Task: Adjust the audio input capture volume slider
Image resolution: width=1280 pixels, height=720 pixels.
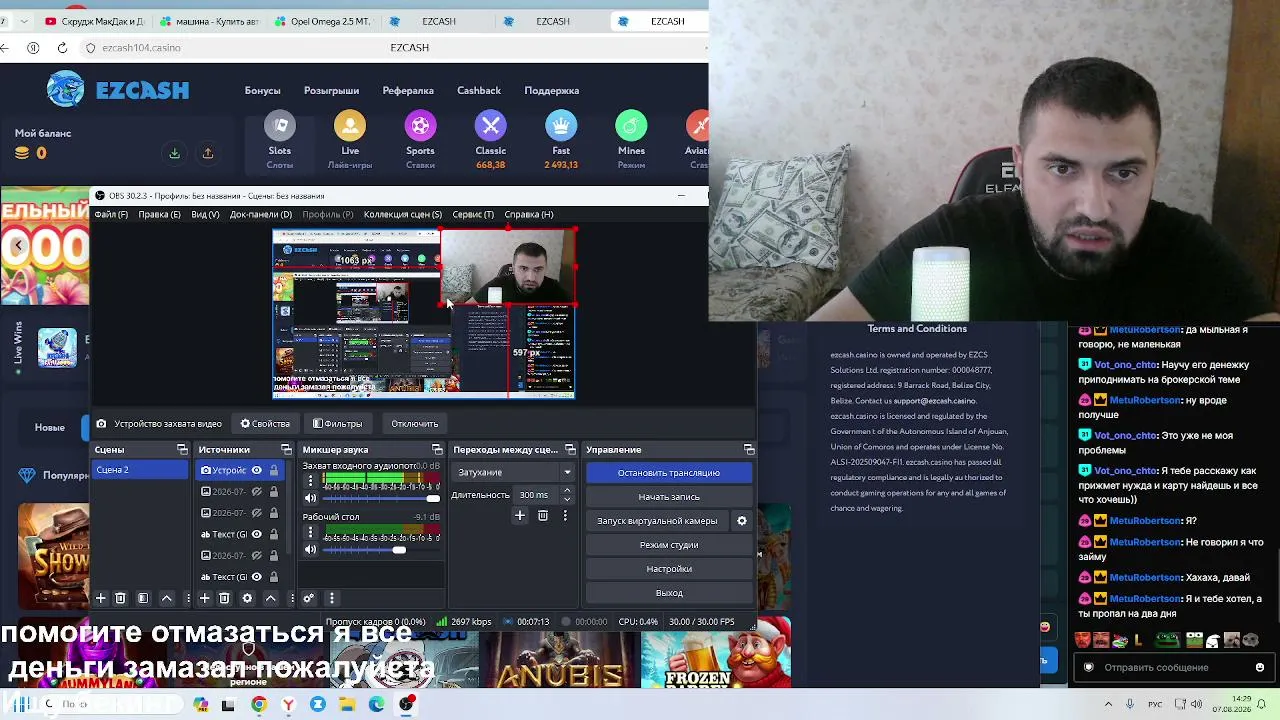Action: click(381, 498)
